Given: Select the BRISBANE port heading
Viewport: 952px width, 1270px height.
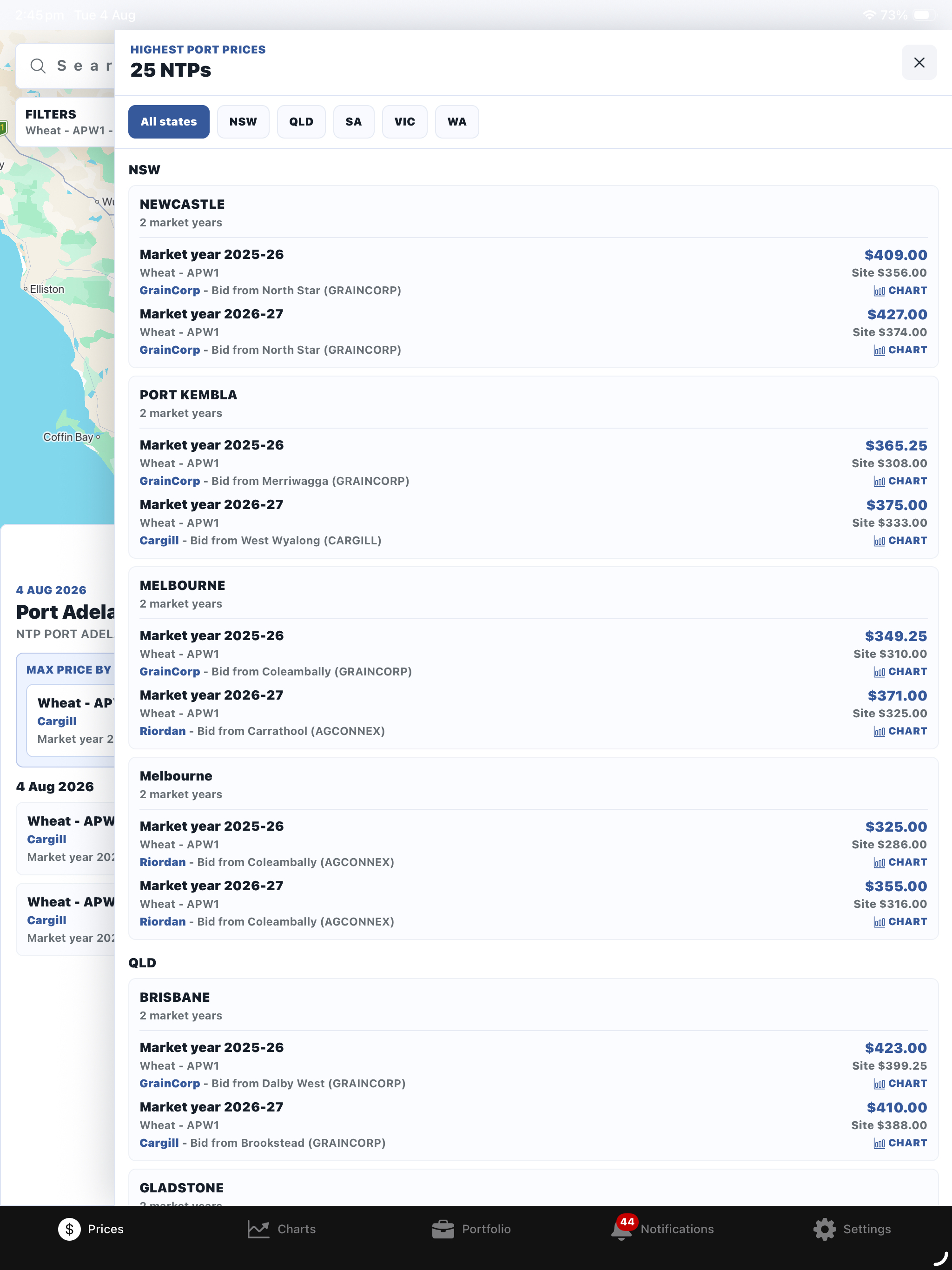Looking at the screenshot, I should 175,997.
